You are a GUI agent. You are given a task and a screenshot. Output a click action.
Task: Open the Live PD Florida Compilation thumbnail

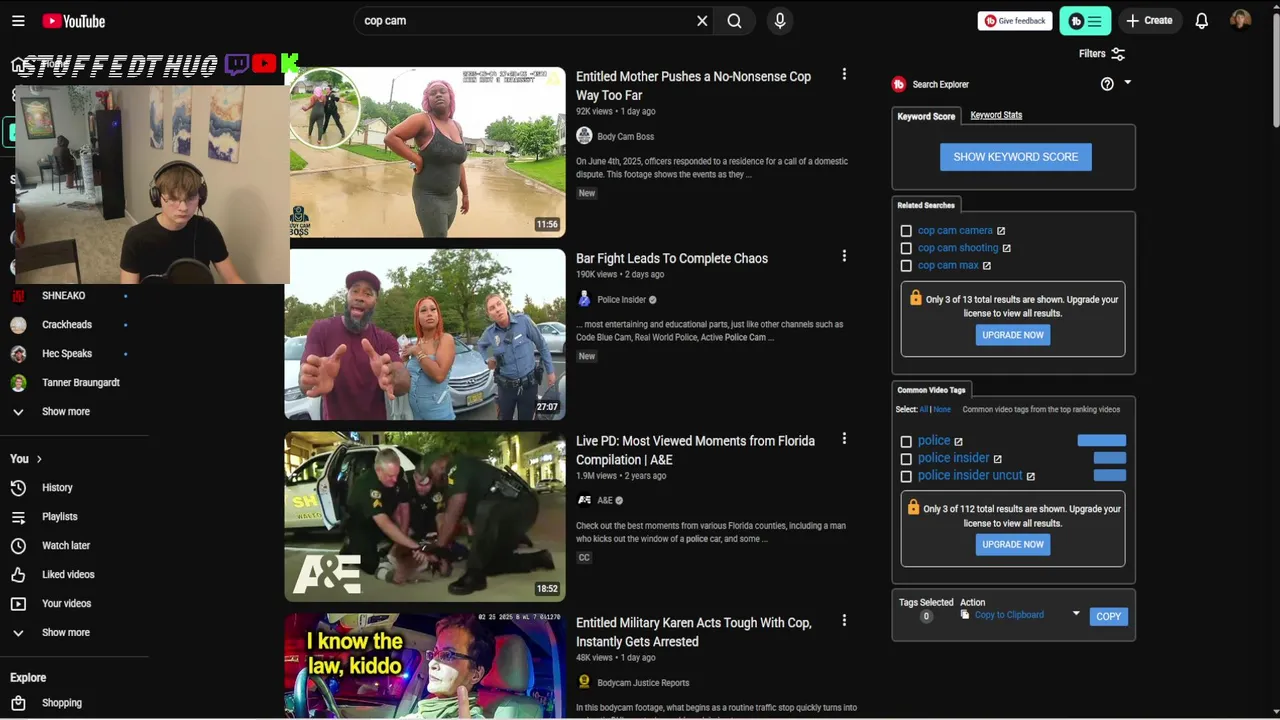point(425,516)
